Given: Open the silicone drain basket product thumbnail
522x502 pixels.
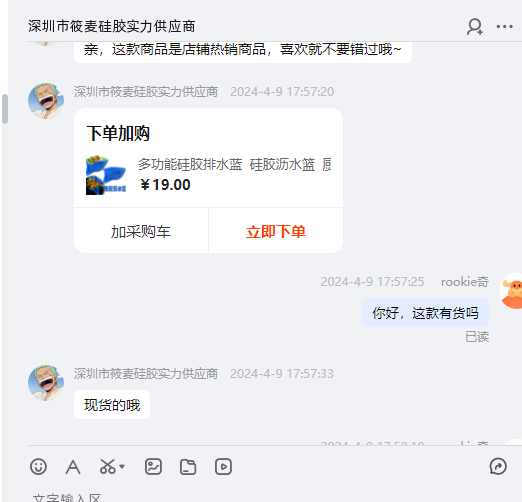Looking at the screenshot, I should click(106, 175).
